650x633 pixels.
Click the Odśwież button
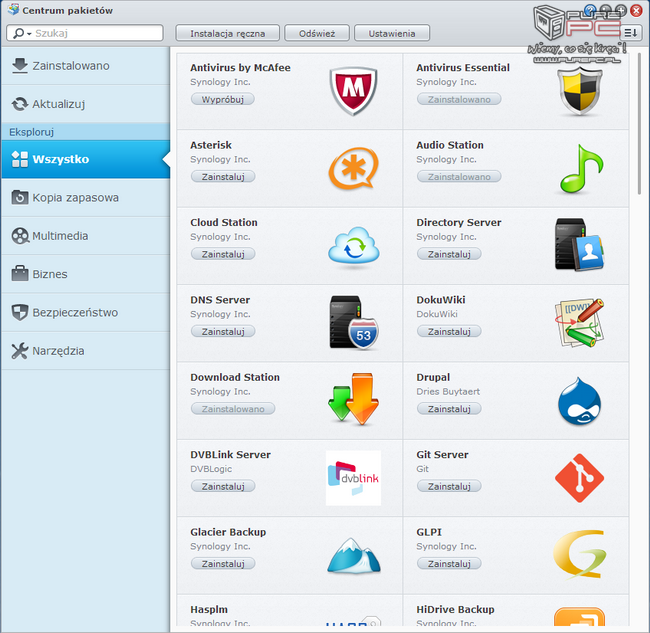pyautogui.click(x=317, y=33)
